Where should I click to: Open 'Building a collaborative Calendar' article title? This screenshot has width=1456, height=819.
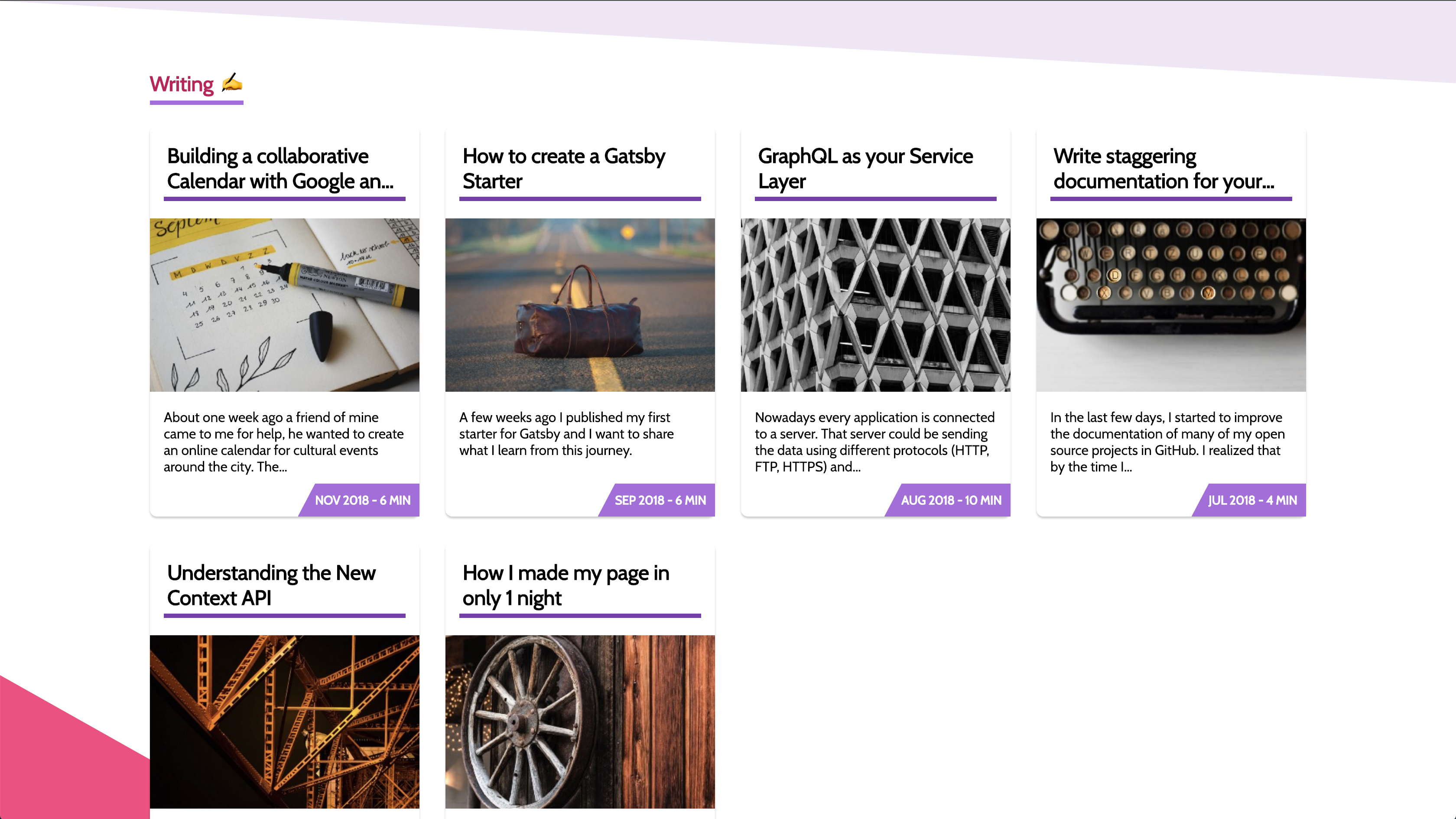(x=280, y=169)
